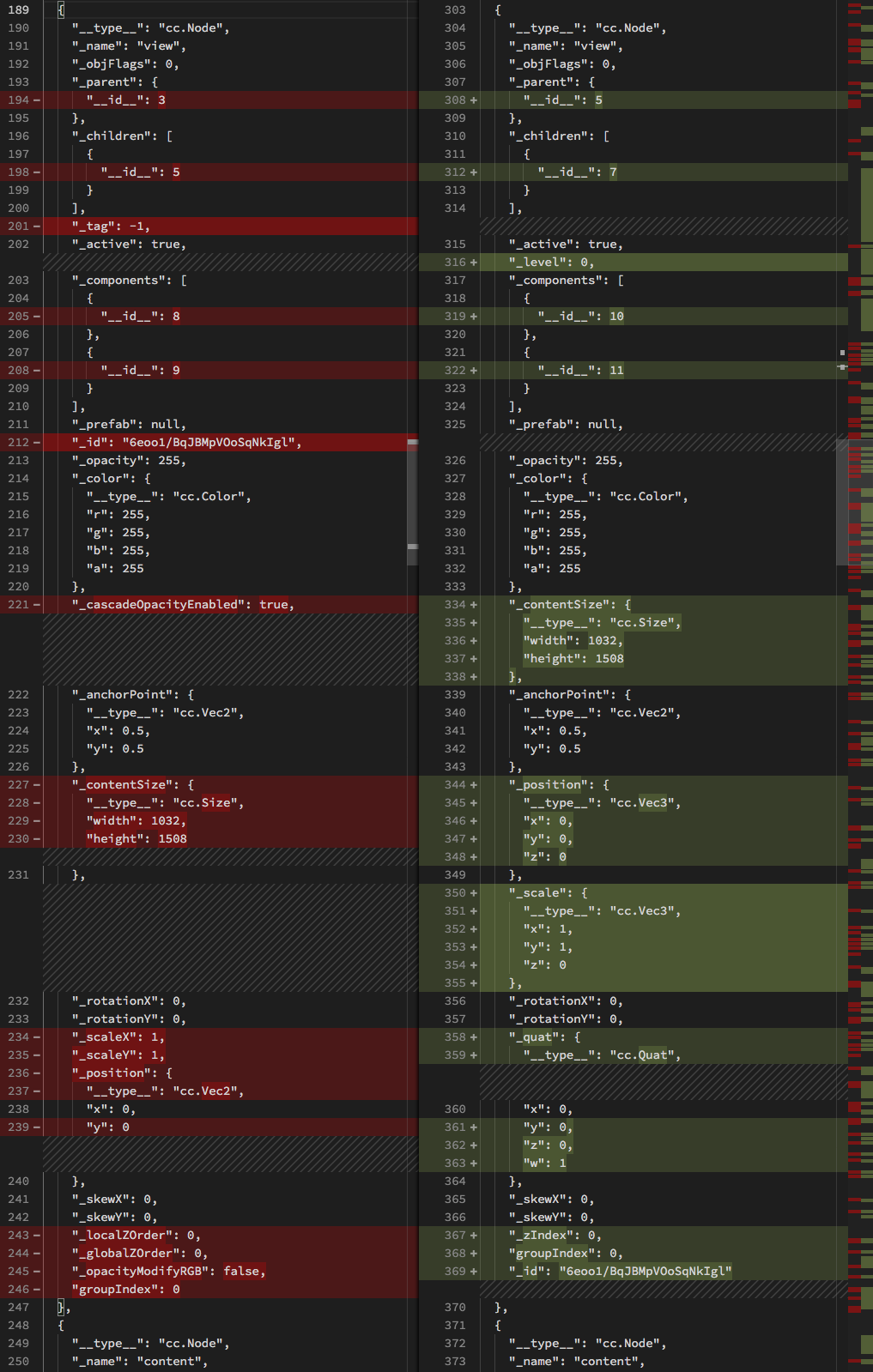Click the minus marker on the "_scaleX" line
Viewport: 873px width, 1372px height.
37,1037
